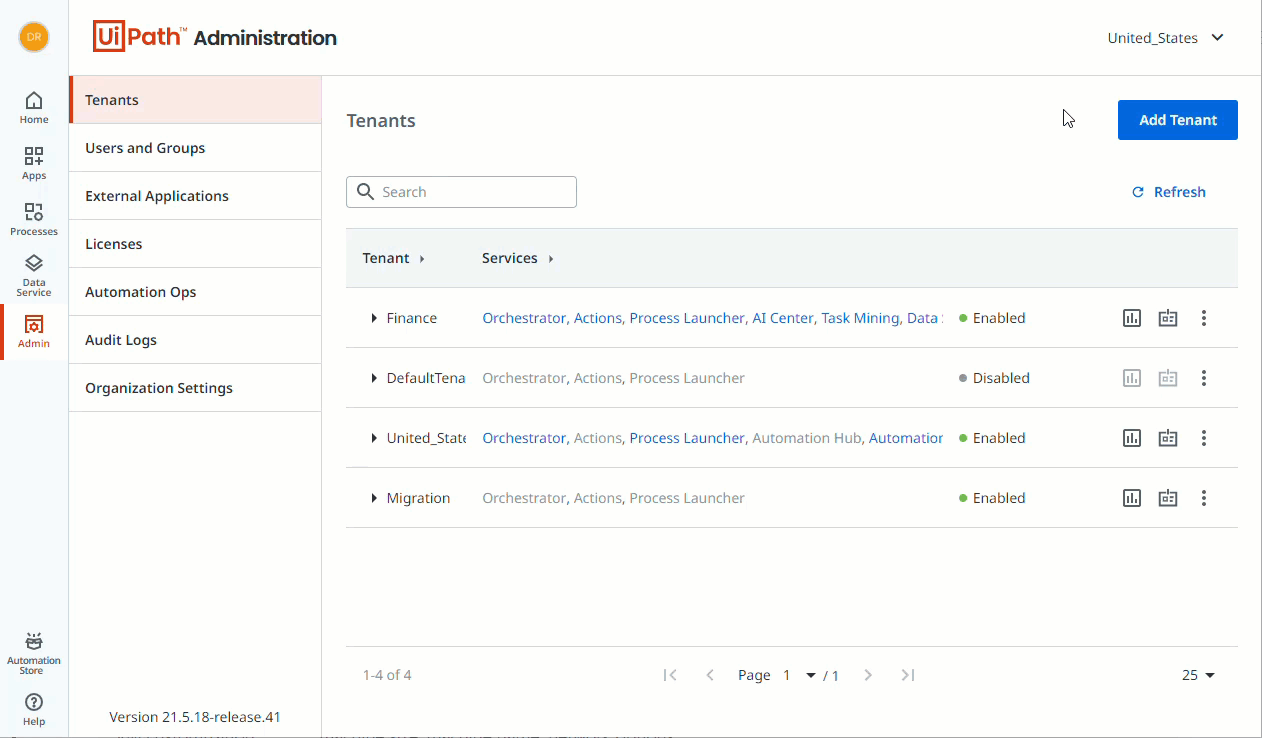1262x738 pixels.
Task: Expand the Migration tenant row
Action: [374, 498]
